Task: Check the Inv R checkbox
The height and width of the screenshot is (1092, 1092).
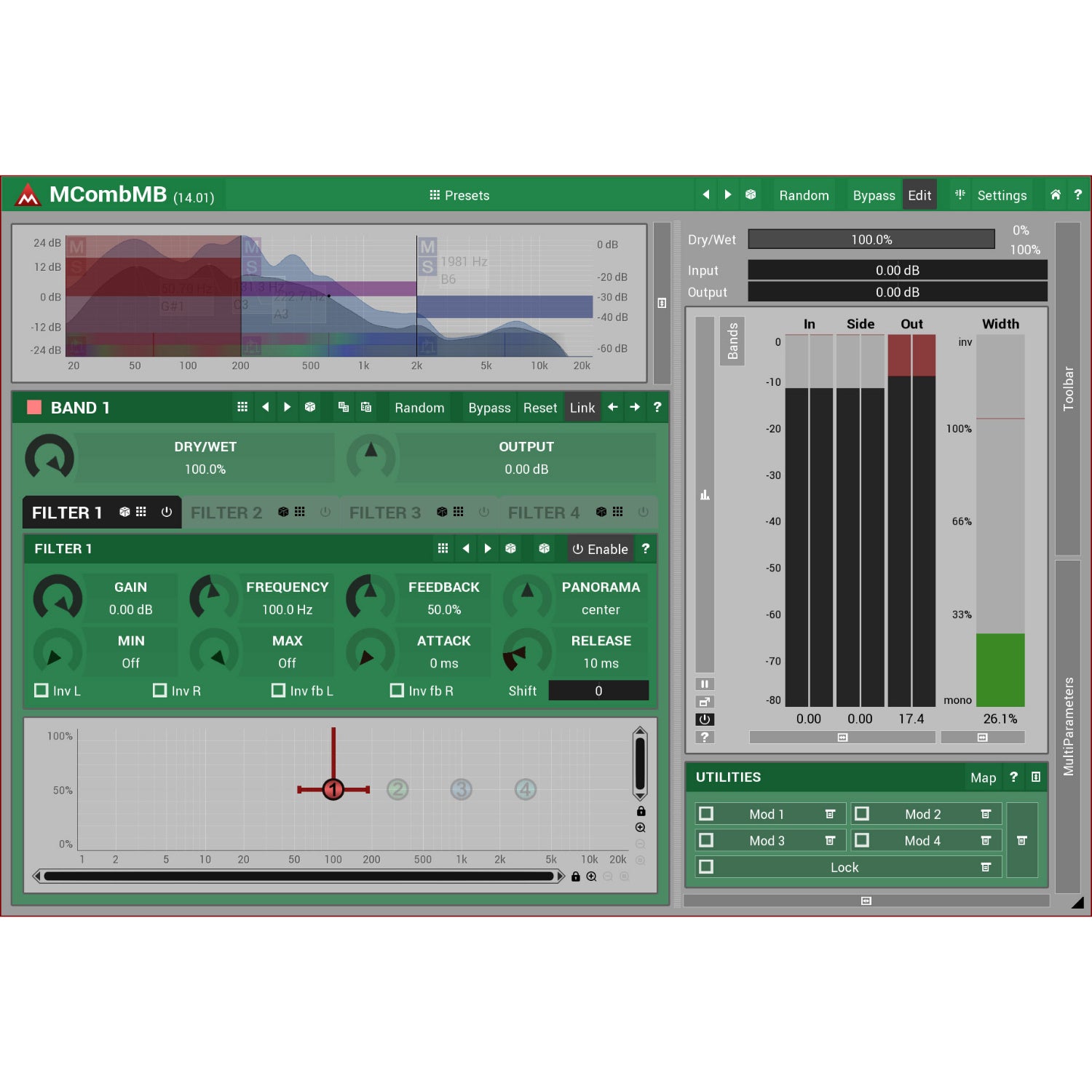Action: coord(160,690)
